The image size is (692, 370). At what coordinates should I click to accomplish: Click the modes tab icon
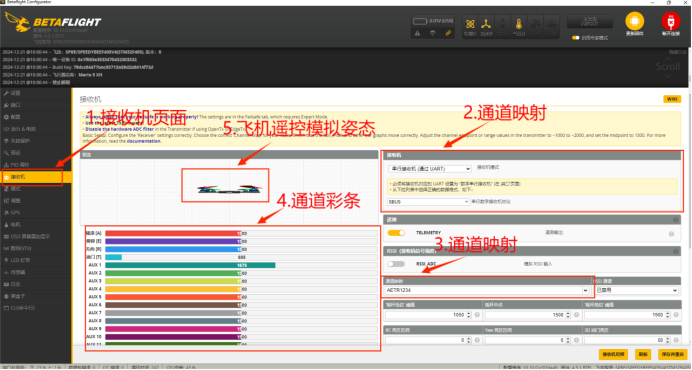click(x=6, y=189)
